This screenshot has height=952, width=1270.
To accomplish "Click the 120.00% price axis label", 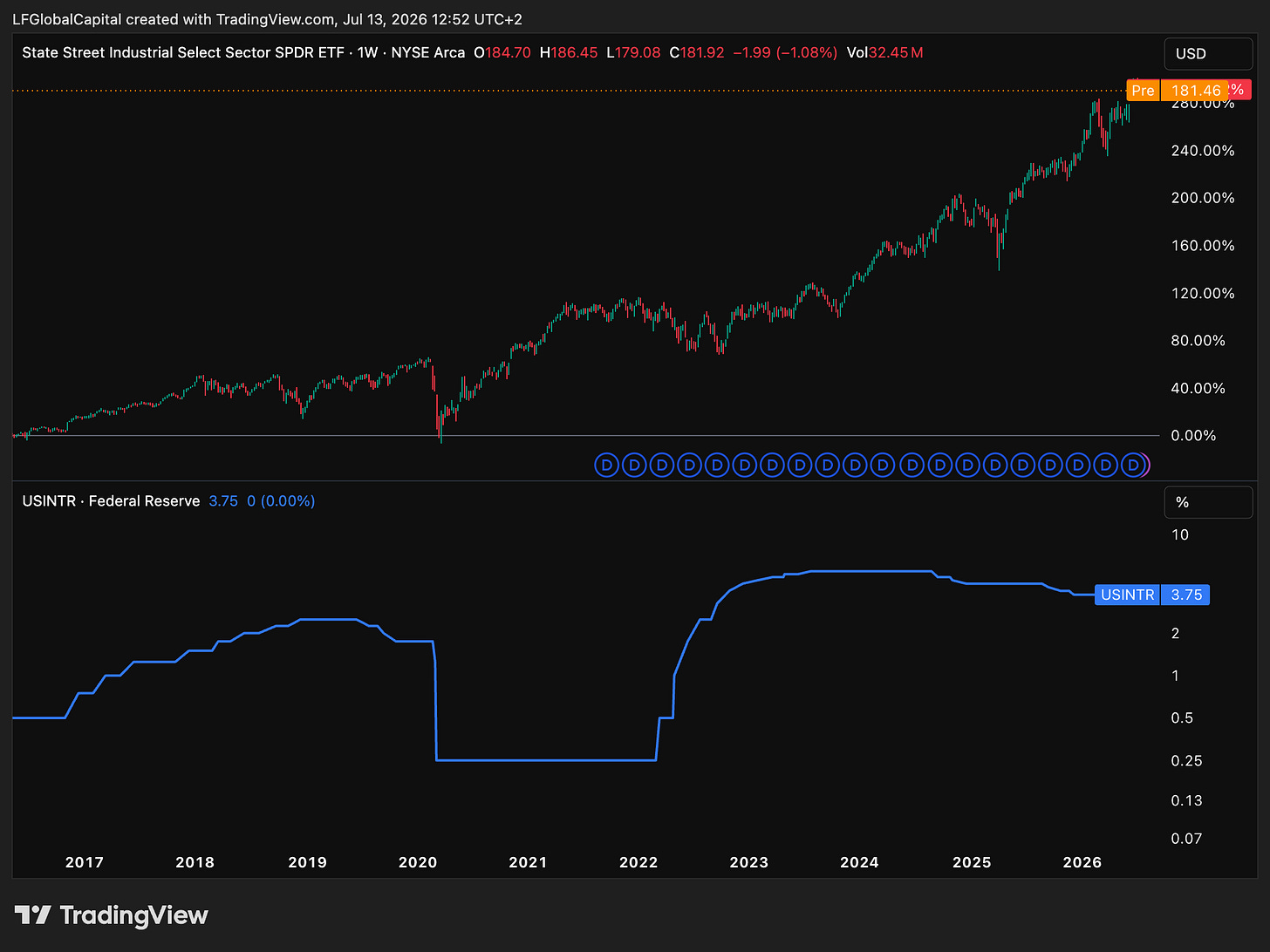I will (1203, 293).
